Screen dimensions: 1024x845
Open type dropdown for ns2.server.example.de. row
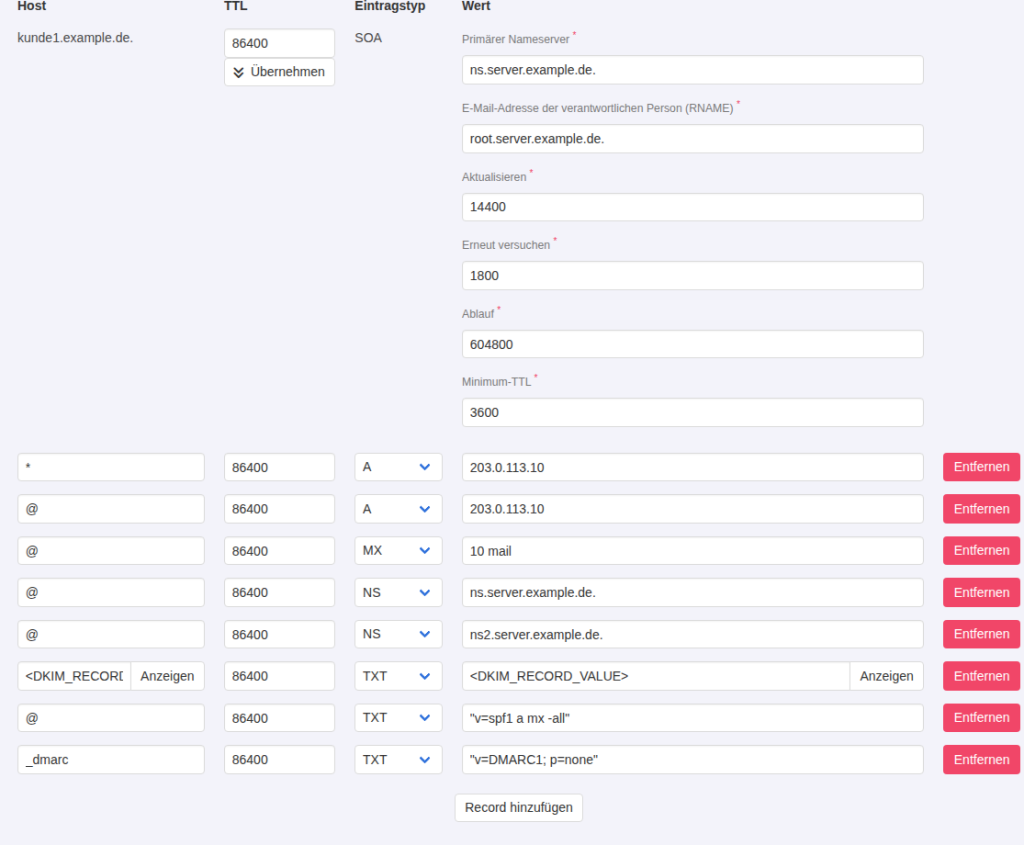[398, 634]
